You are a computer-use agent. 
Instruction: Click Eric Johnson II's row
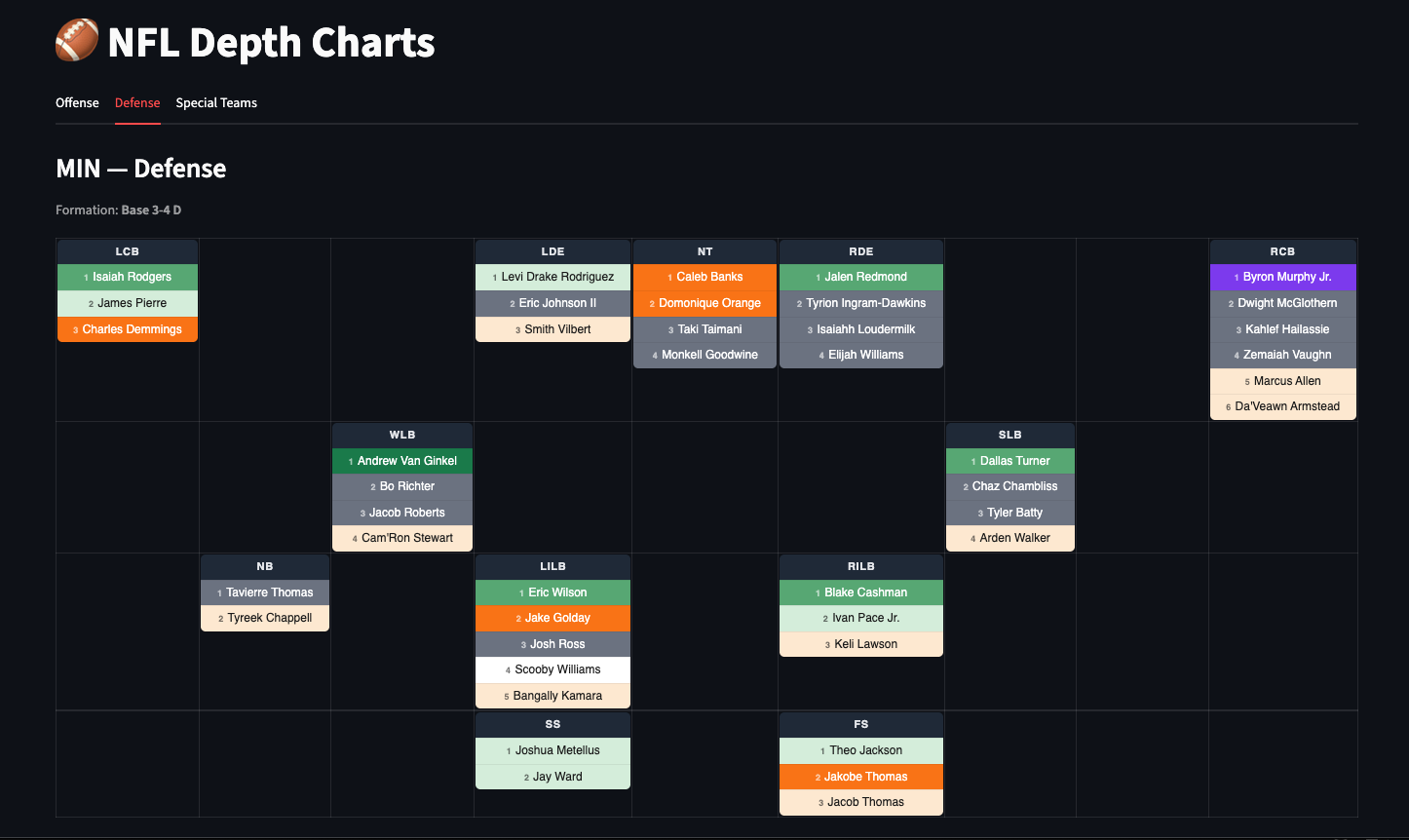tap(552, 303)
